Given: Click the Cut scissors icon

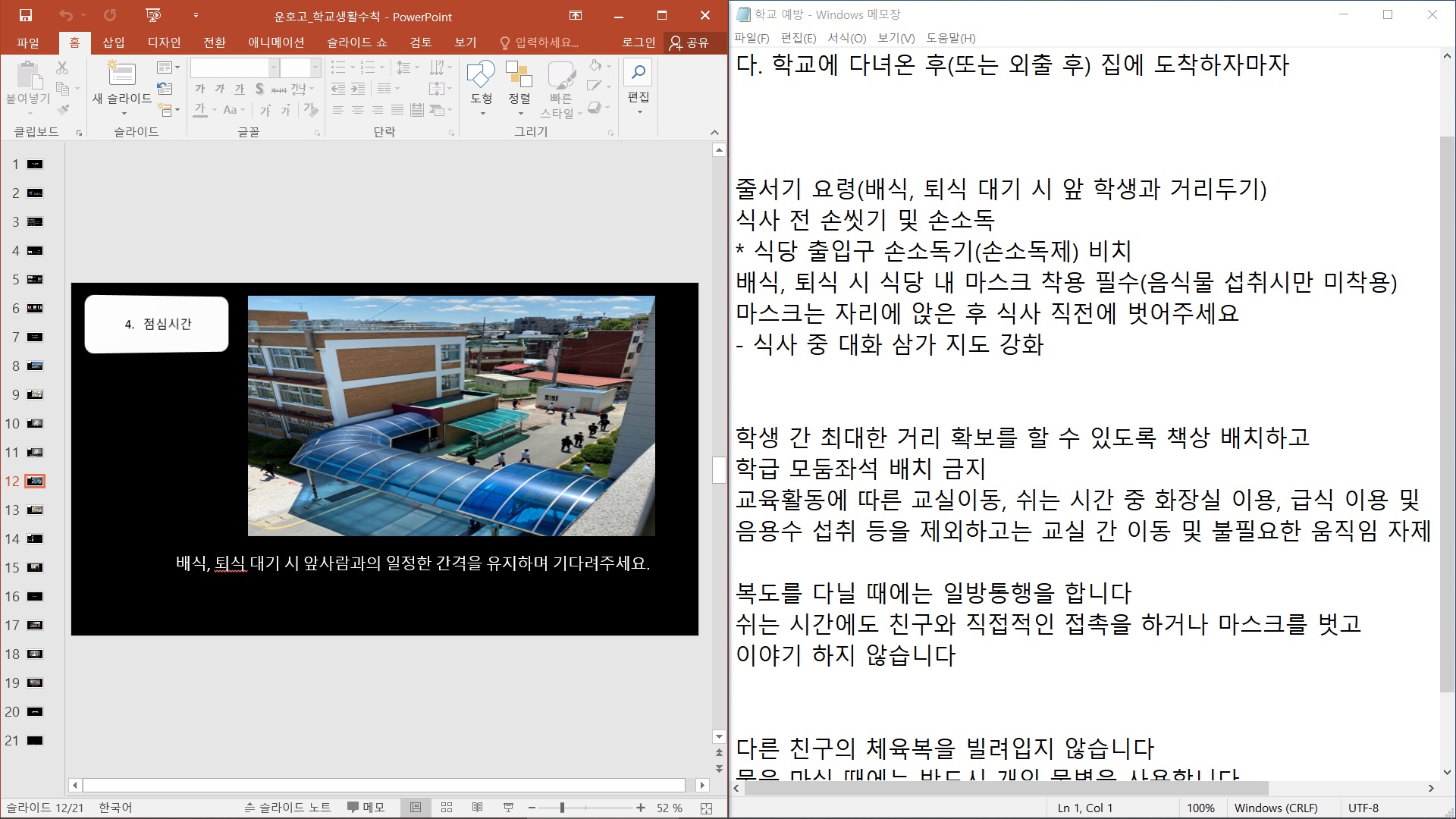Looking at the screenshot, I should tap(62, 67).
